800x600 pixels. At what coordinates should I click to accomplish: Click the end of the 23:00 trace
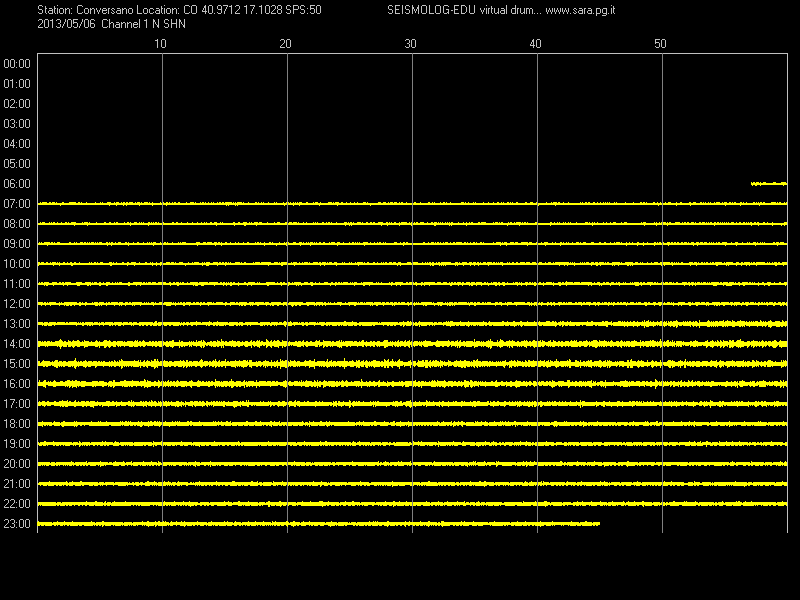[597, 524]
